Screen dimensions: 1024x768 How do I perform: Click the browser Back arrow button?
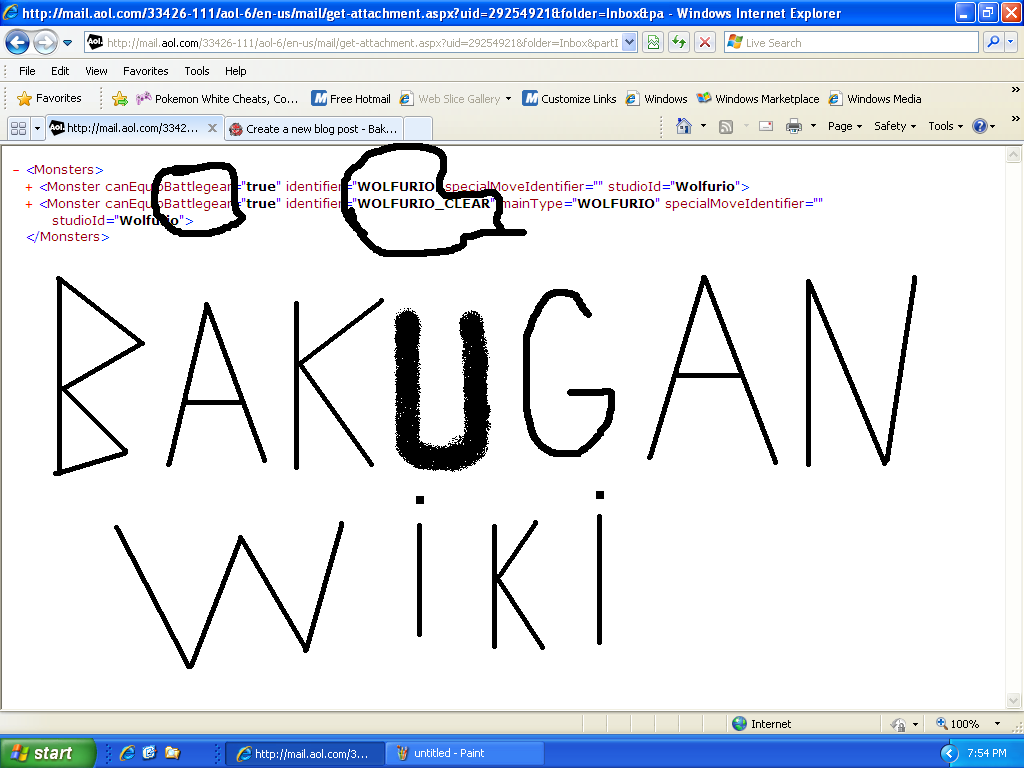[18, 43]
